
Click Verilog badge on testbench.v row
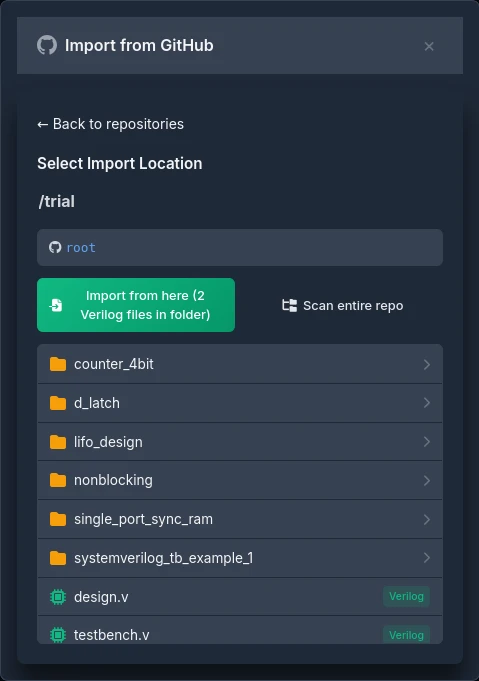click(406, 635)
